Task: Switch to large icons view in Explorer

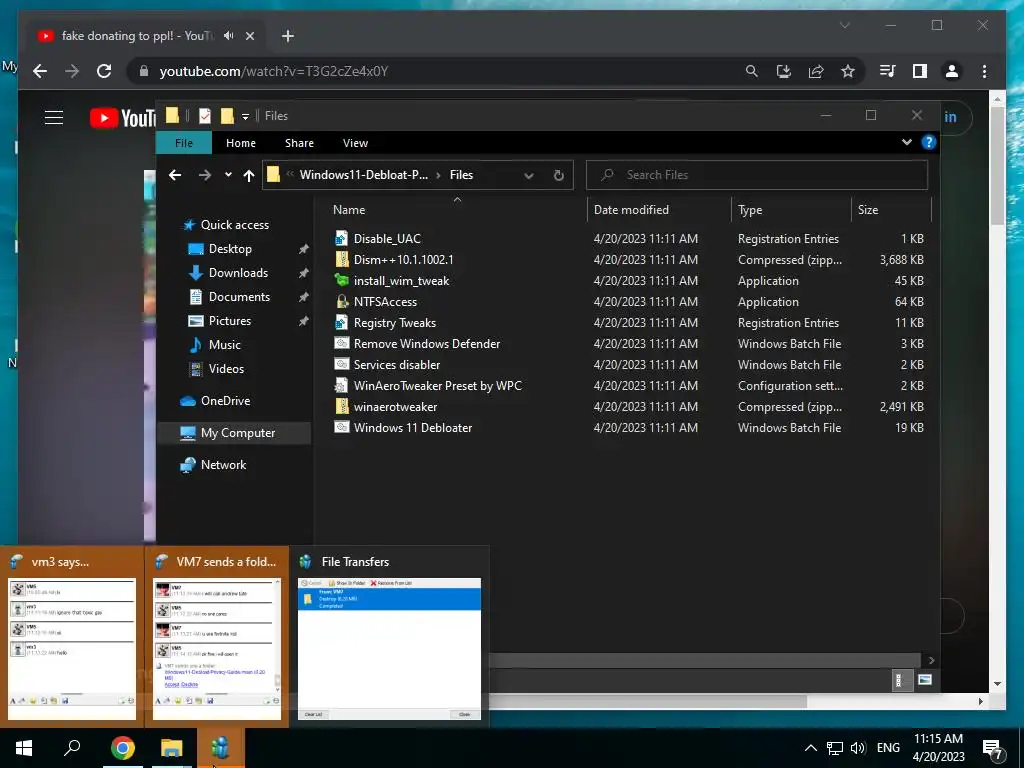Action: coord(925,680)
